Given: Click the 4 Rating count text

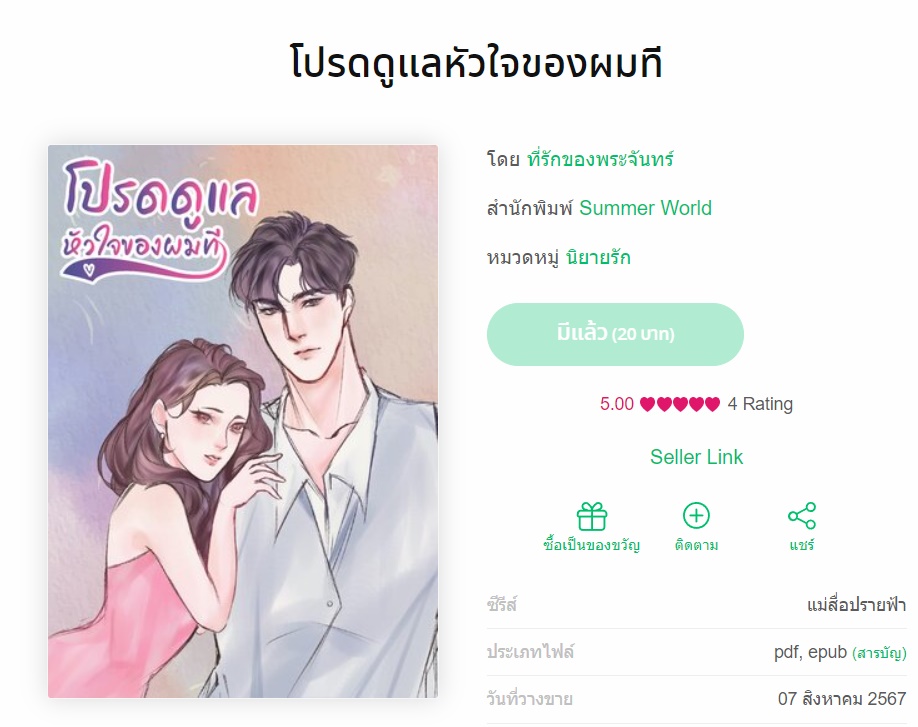Looking at the screenshot, I should click(760, 404).
